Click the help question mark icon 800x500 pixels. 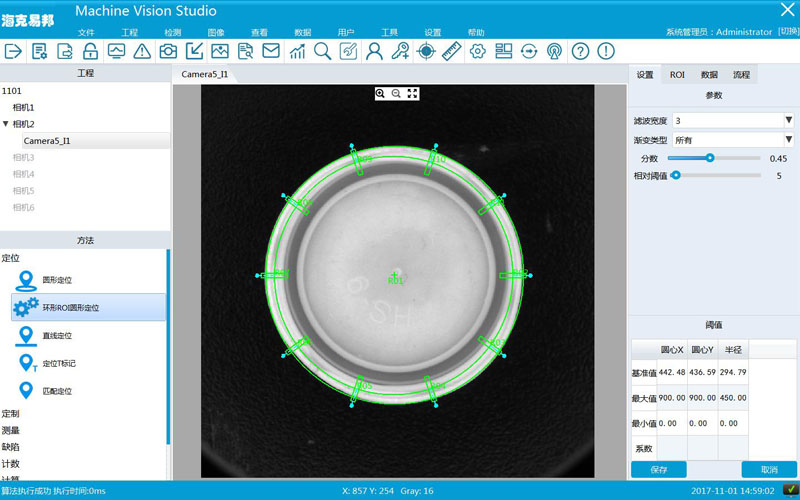580,51
